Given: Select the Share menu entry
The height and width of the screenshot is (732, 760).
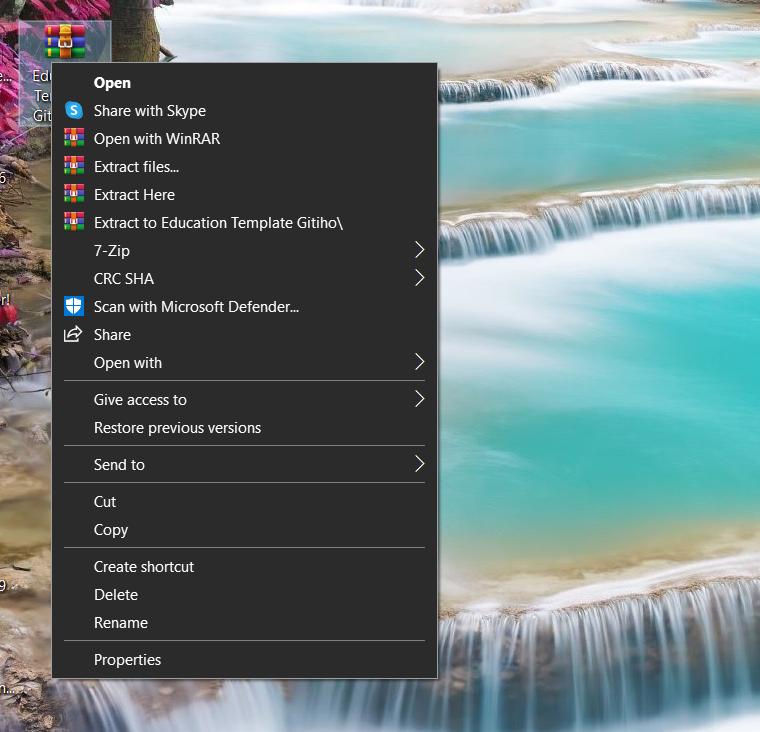Looking at the screenshot, I should click(x=245, y=335).
